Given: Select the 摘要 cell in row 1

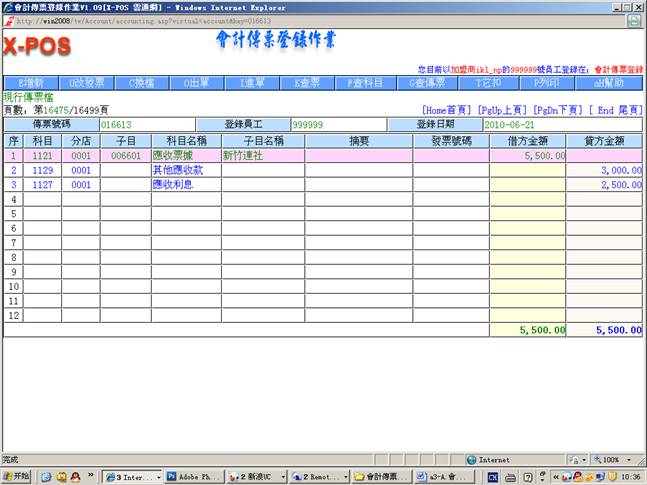Looking at the screenshot, I should click(x=358, y=156).
